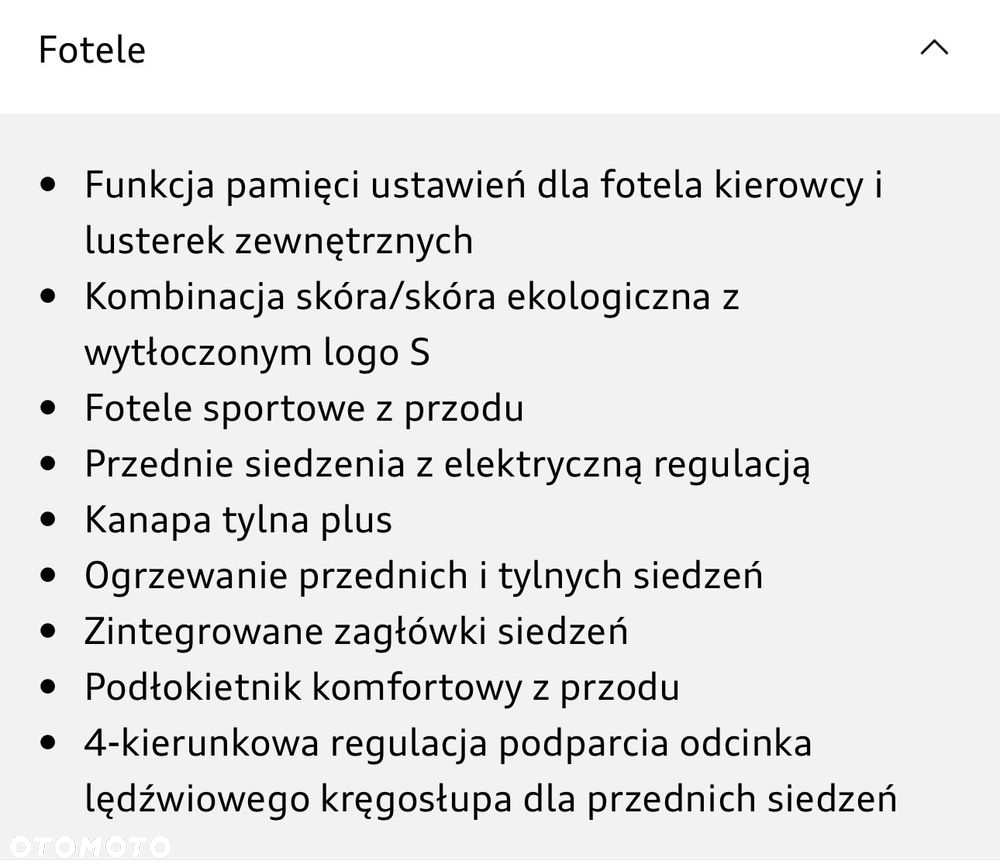Collapse the Fotele section chevron

pos(934,48)
